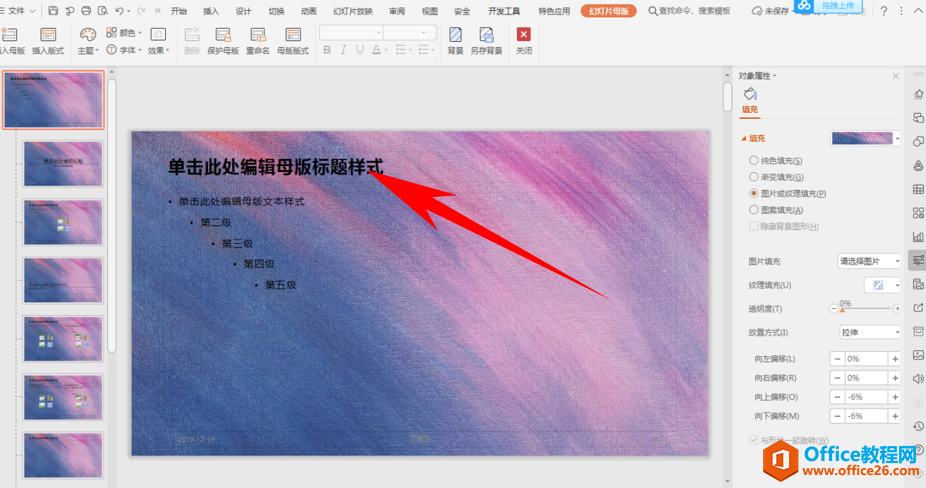The height and width of the screenshot is (488, 926).
Task: Click Save Background As (另存背景) icon
Action: coord(487,40)
